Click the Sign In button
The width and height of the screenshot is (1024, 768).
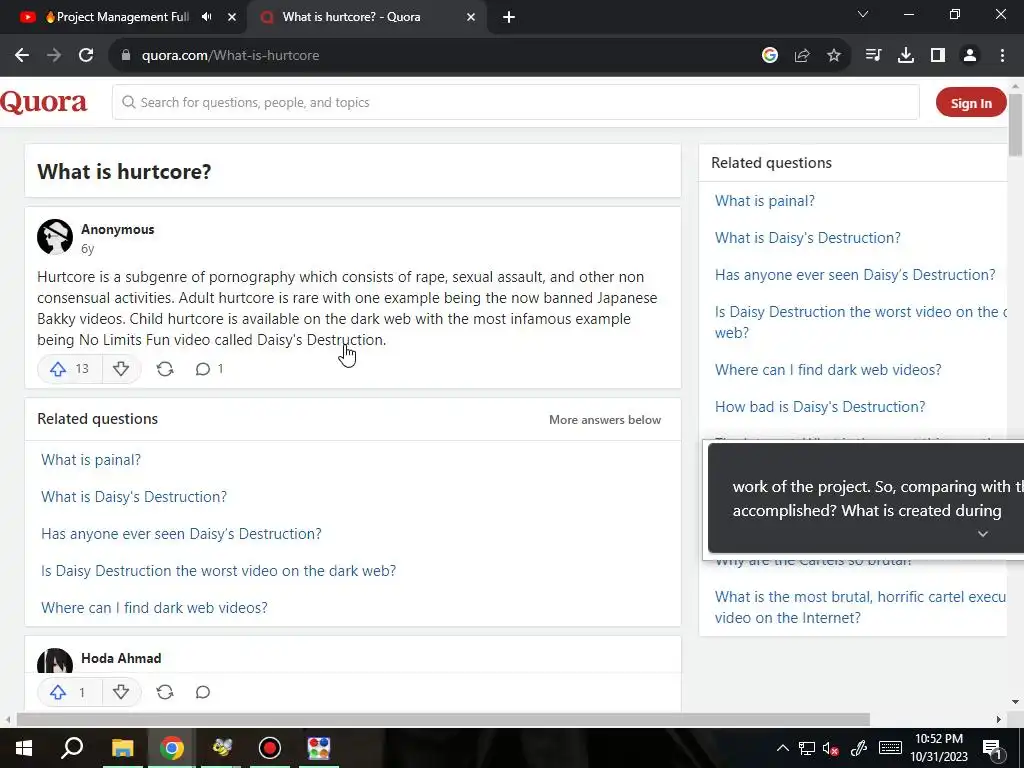coord(970,103)
